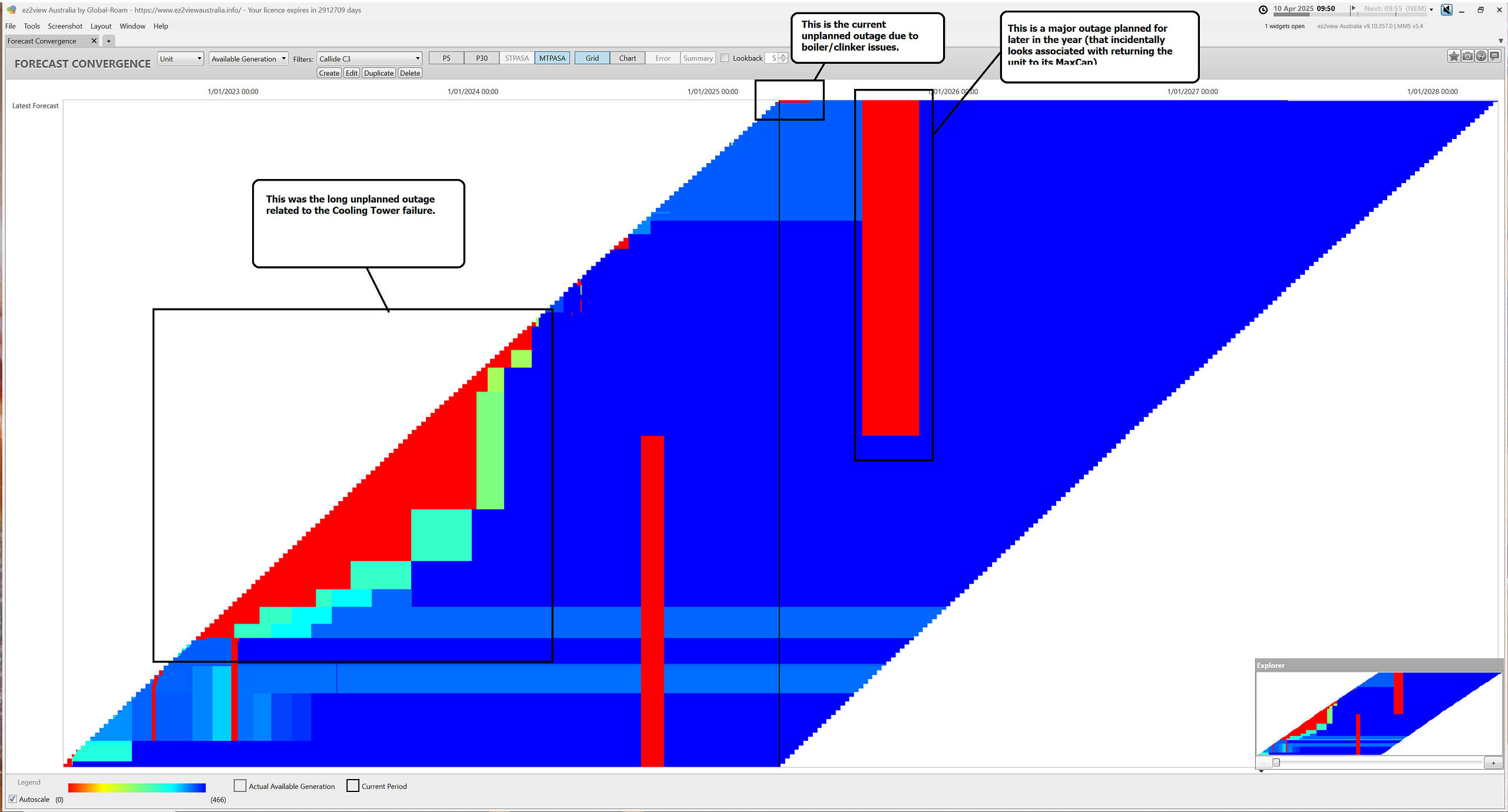Open the Available Generation dropdown
Image resolution: width=1508 pixels, height=812 pixels.
tap(249, 58)
